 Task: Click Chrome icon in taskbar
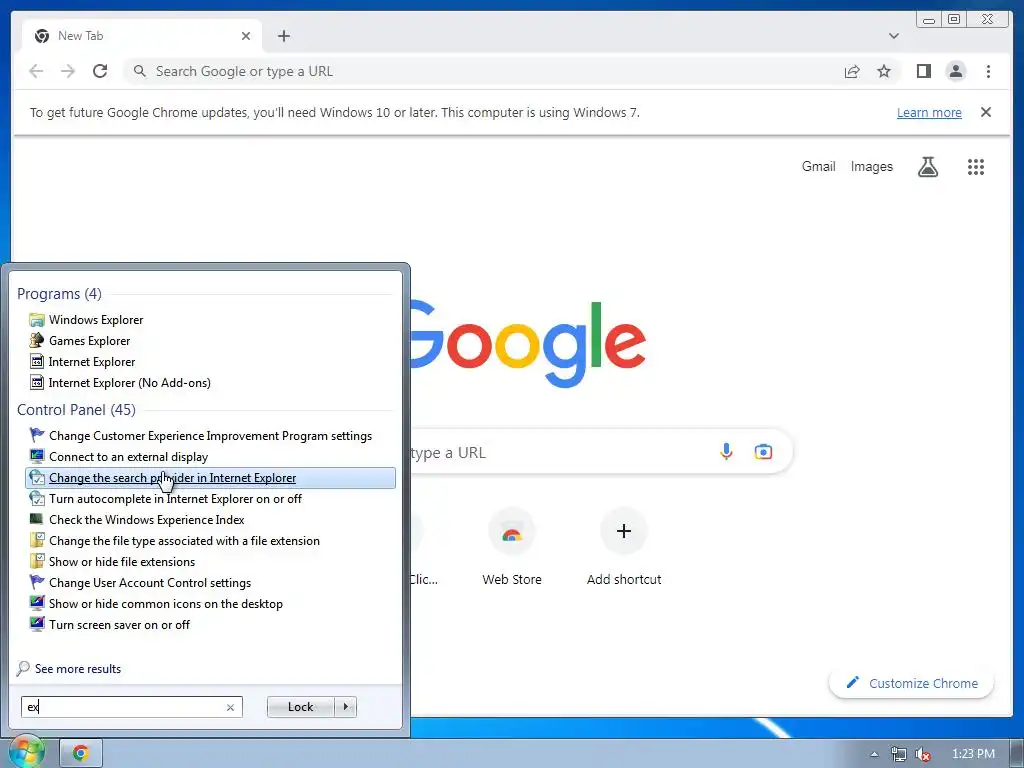(81, 753)
